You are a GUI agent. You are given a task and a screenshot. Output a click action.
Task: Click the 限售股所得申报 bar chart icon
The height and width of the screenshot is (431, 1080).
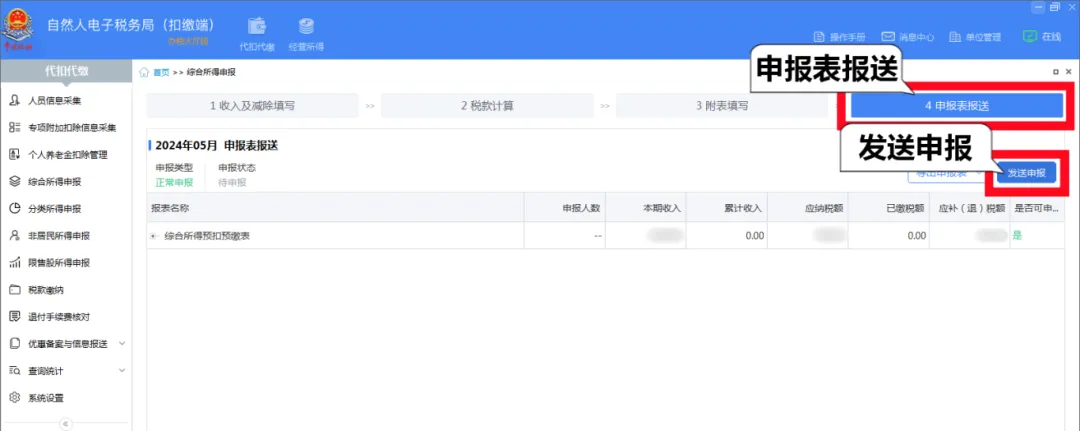(14, 263)
